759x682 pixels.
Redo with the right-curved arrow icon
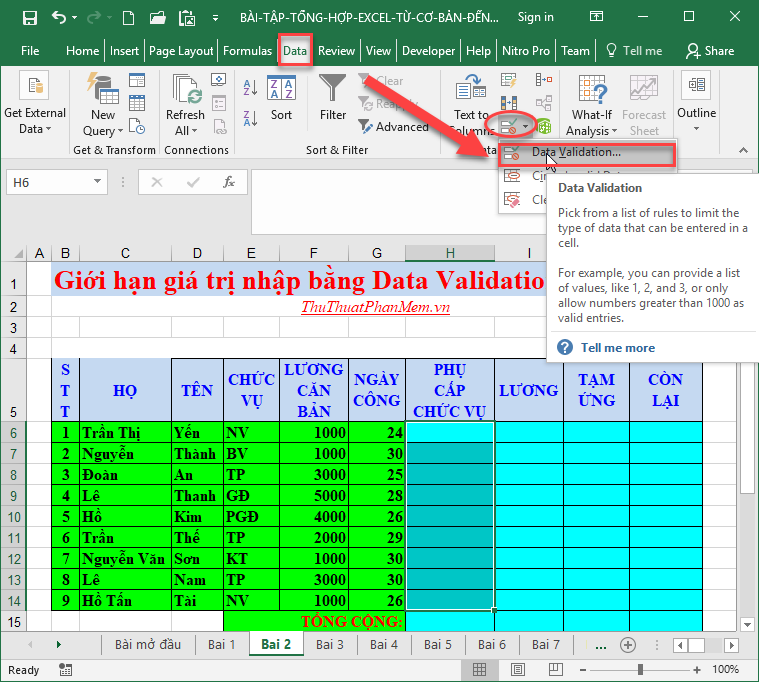click(93, 18)
